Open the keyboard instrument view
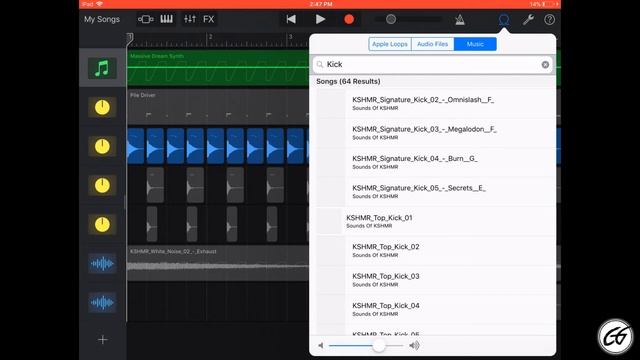 pos(167,19)
